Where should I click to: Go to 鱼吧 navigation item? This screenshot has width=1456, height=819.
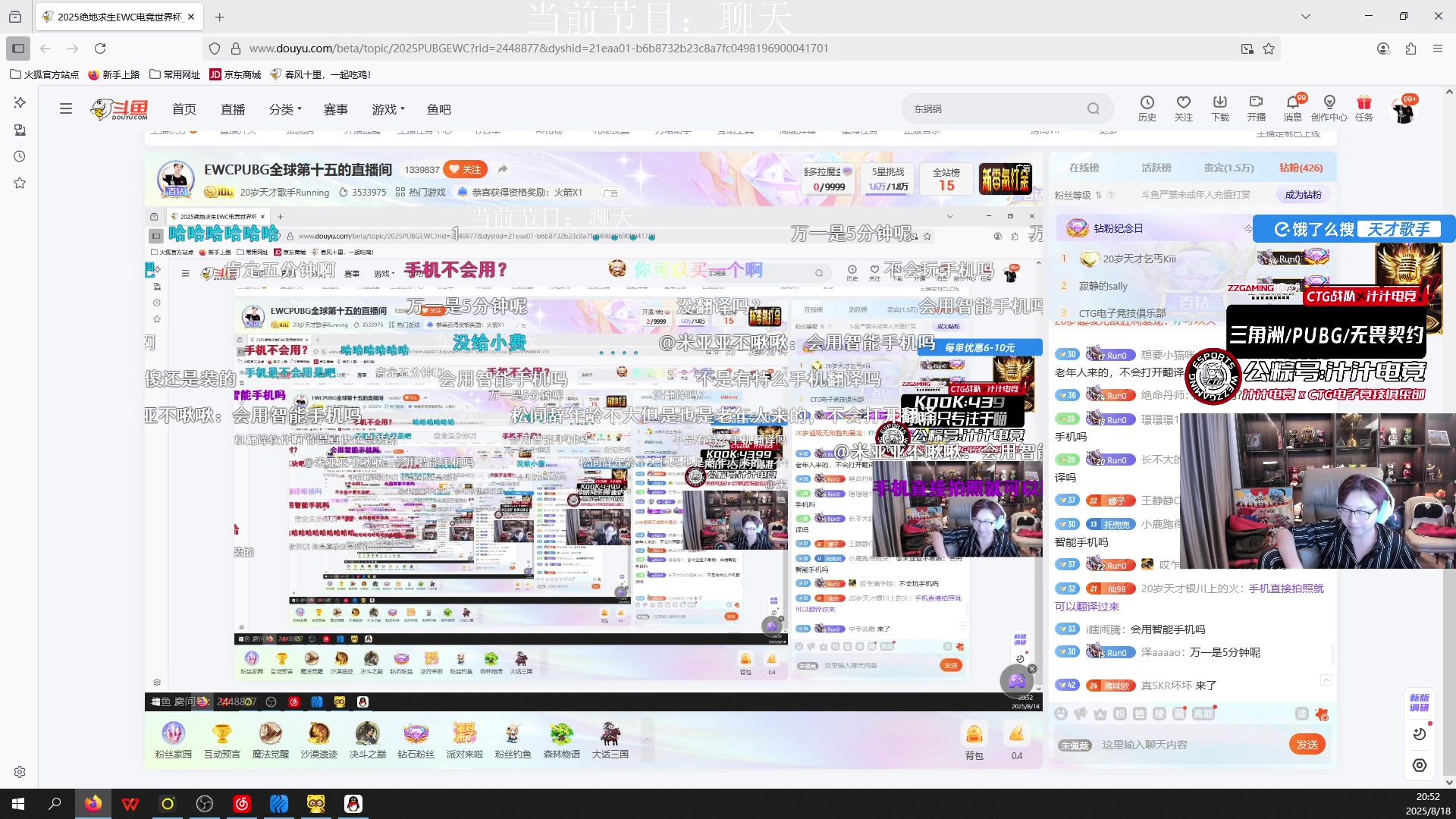(x=439, y=109)
